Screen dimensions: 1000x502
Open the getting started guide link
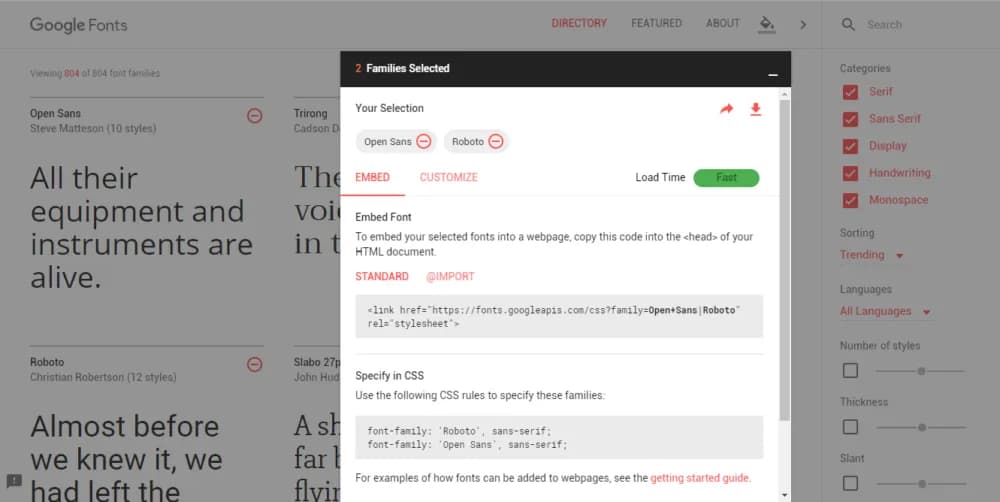[x=700, y=478]
